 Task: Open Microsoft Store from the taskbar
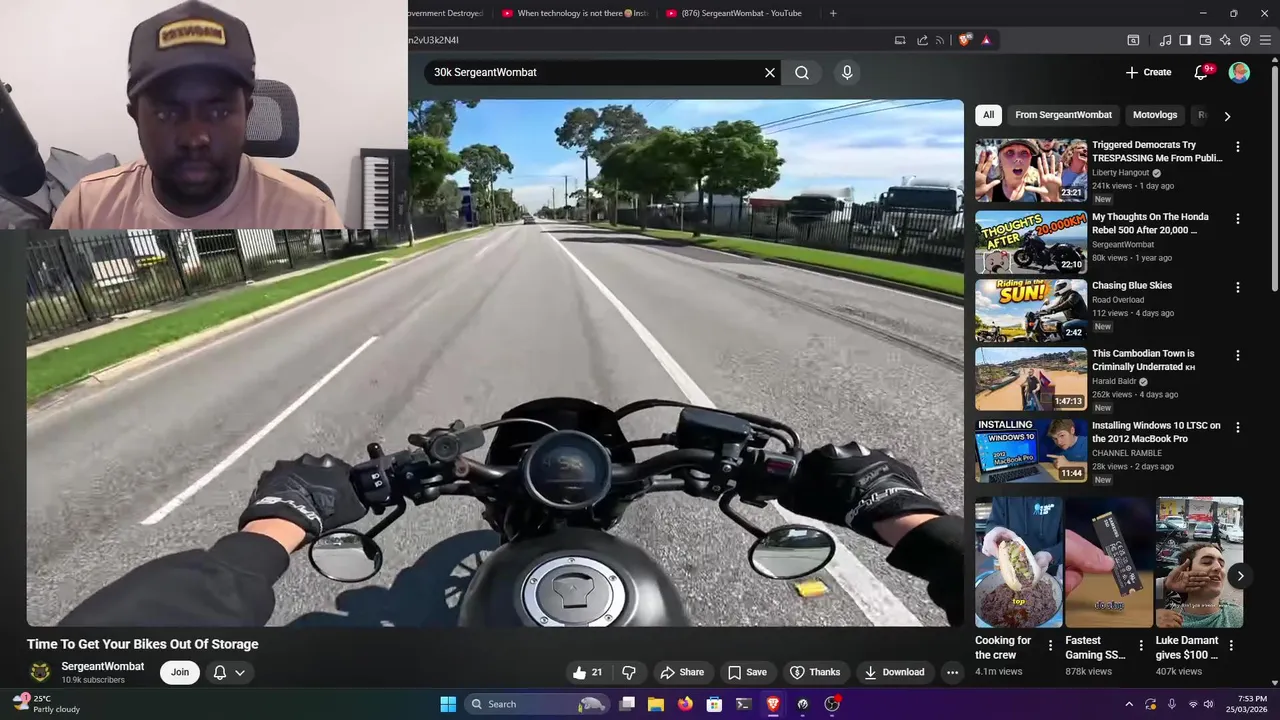714,704
